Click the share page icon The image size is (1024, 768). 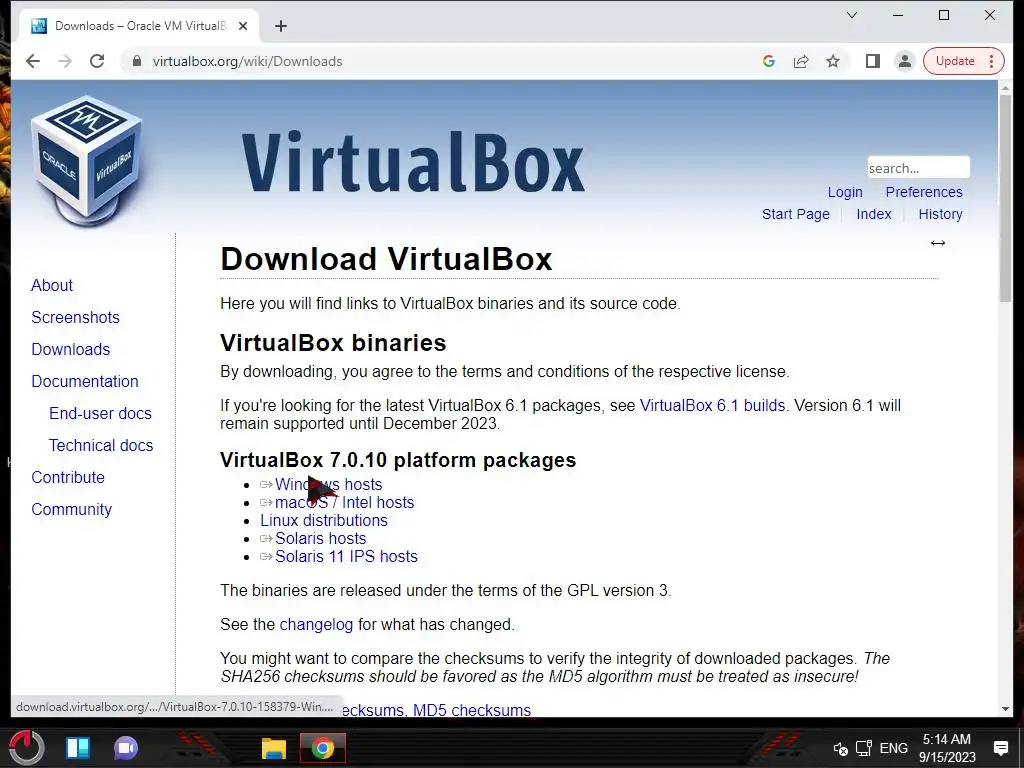click(801, 61)
